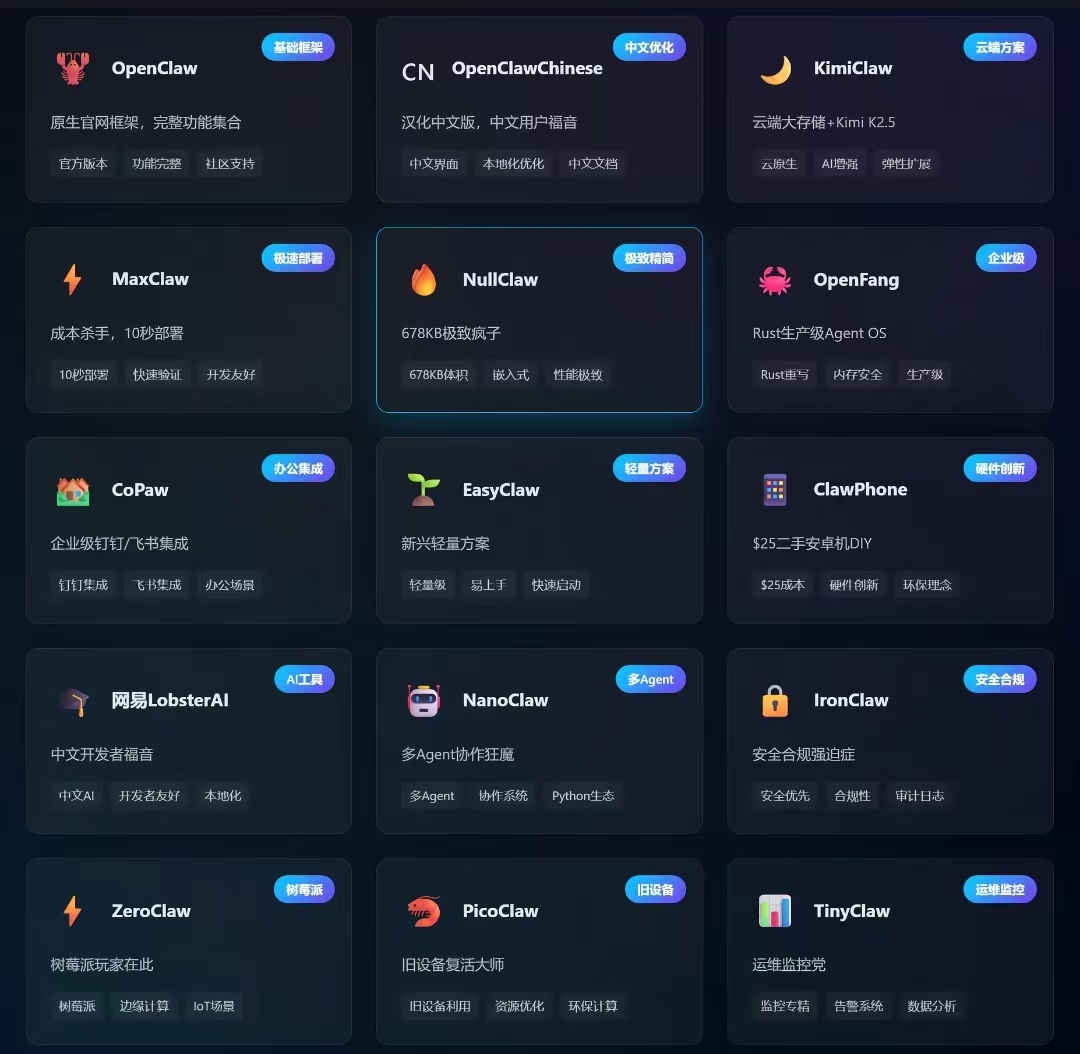Click the bar chart TinyClaw icon
Image resolution: width=1080 pixels, height=1054 pixels.
pyautogui.click(x=775, y=911)
